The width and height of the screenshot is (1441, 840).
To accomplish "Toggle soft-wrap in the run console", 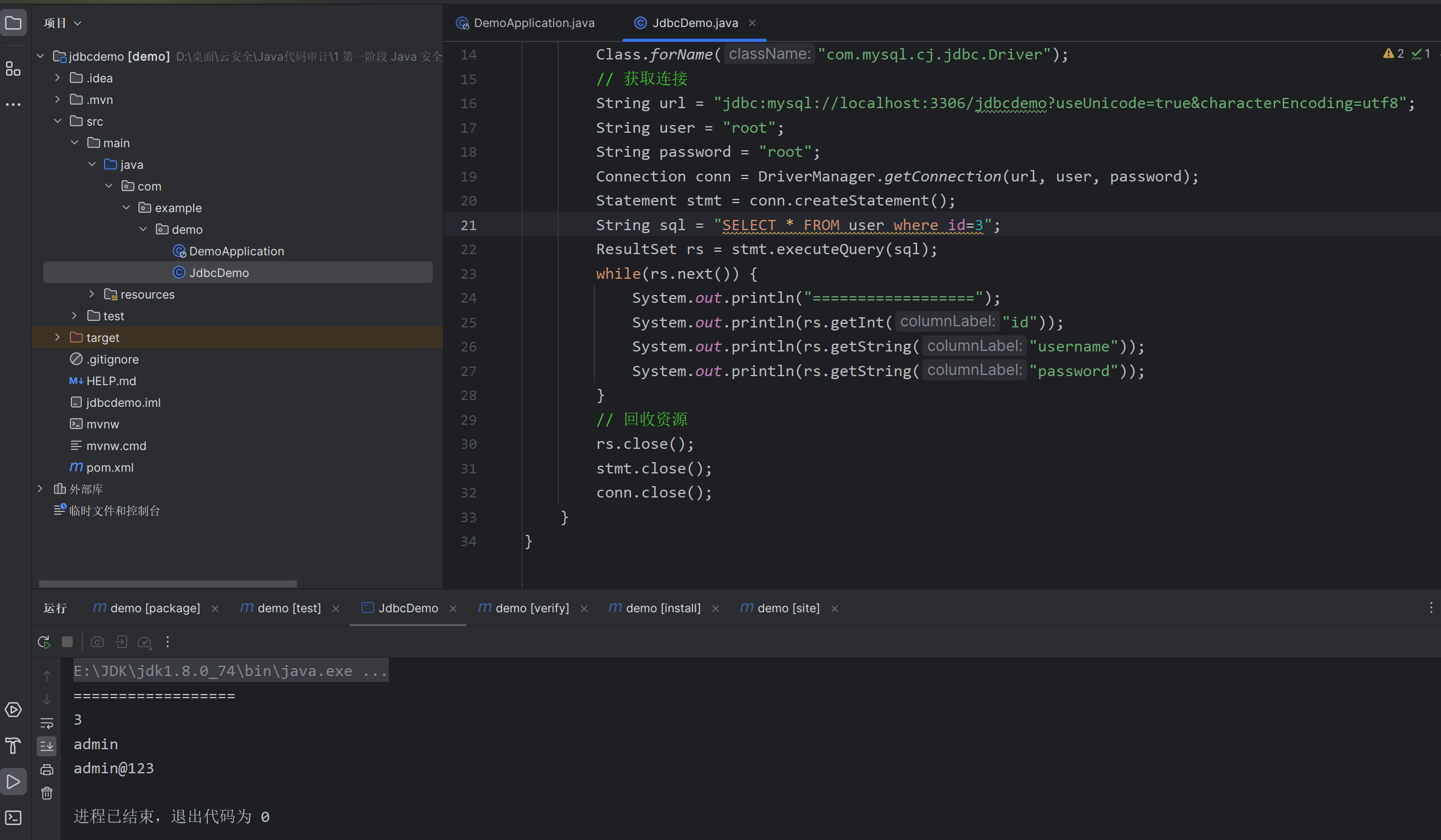I will coord(47,723).
